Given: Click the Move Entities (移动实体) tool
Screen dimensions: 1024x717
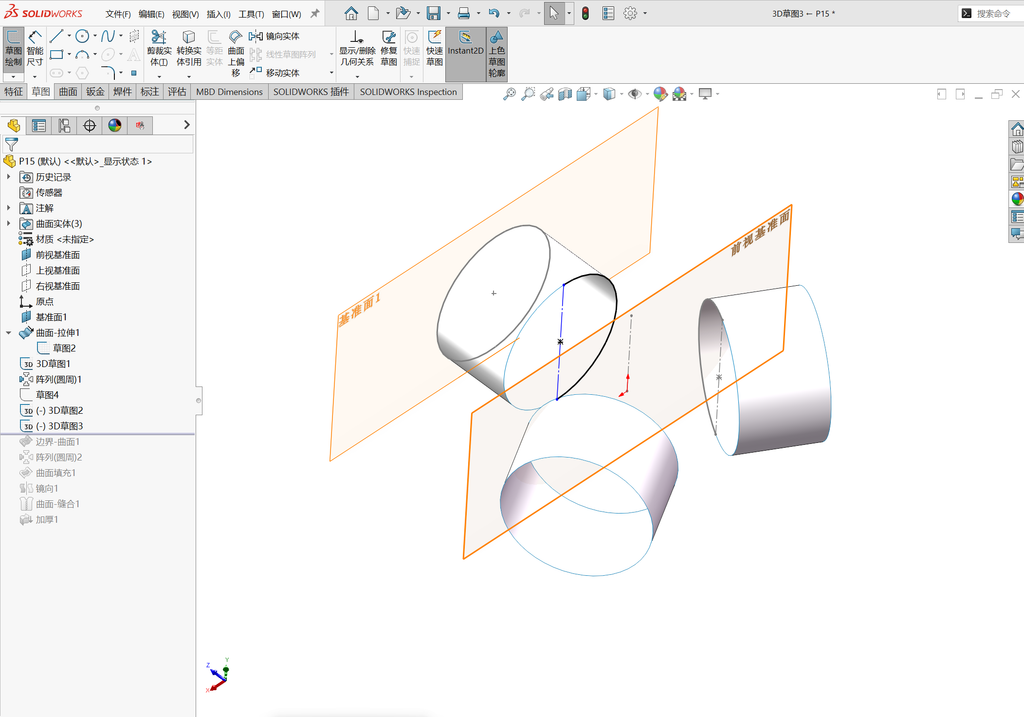Looking at the screenshot, I should (x=274, y=72).
